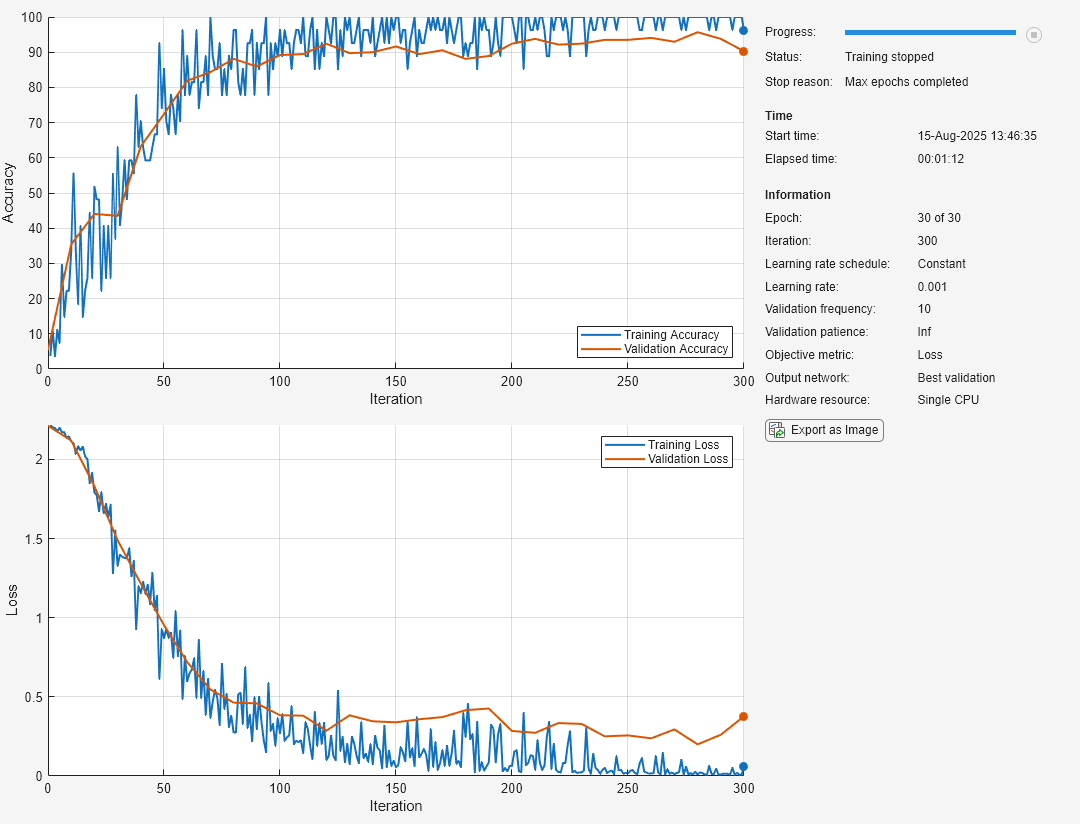Click the blue training progress bar
Viewport: 1080px width, 824px height.
tap(930, 33)
